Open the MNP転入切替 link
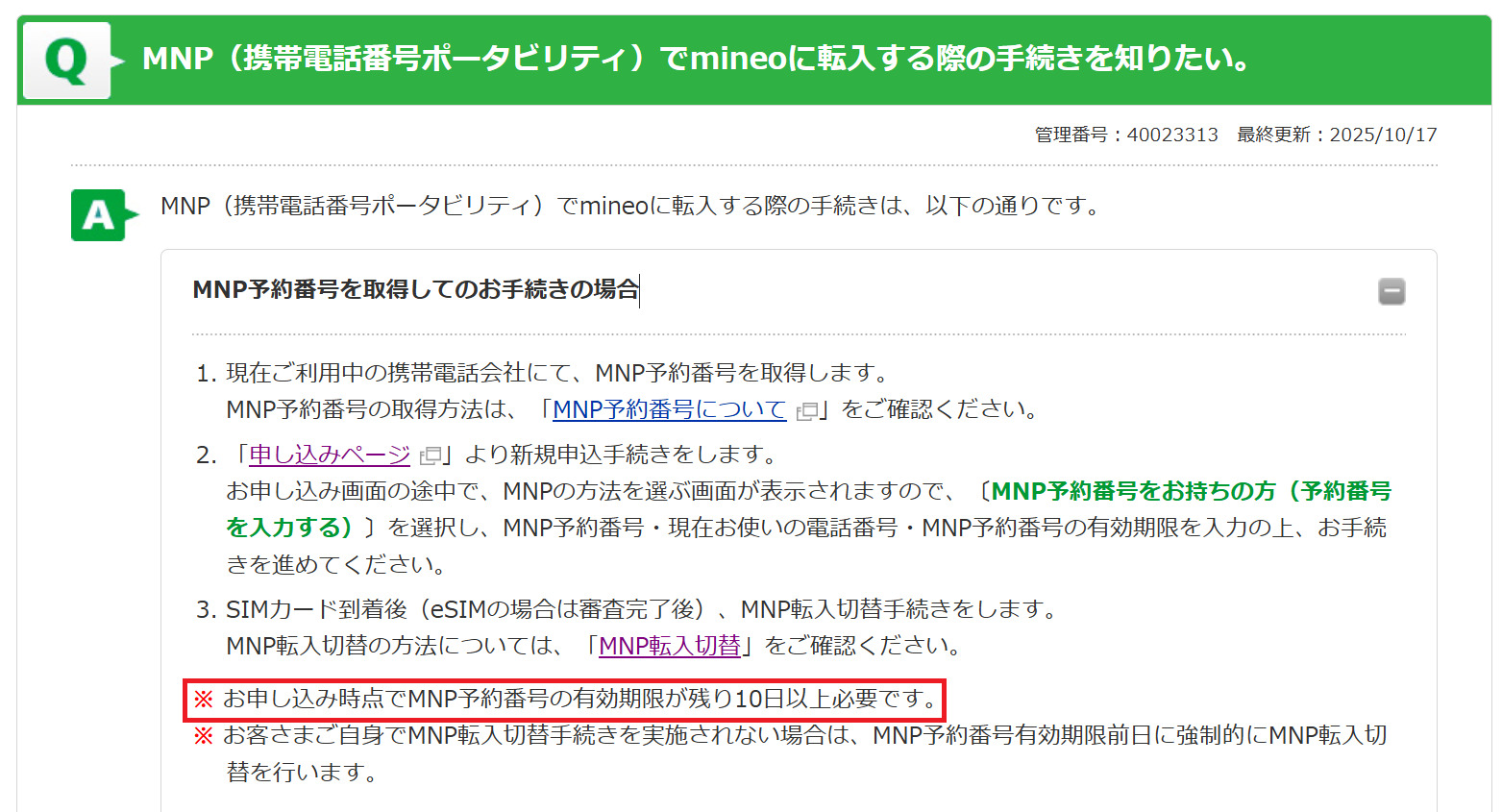1502x812 pixels. (x=670, y=646)
